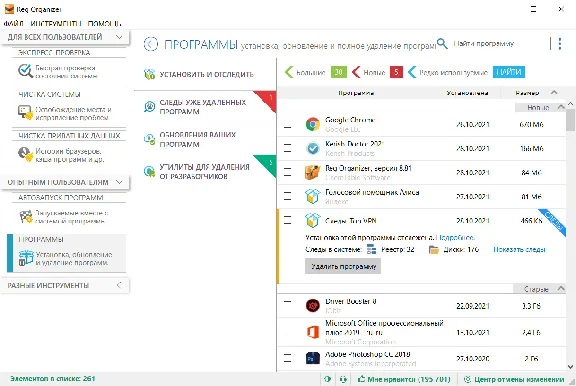Expand the Разные инструменты section
The image size is (576, 386).
point(119,285)
